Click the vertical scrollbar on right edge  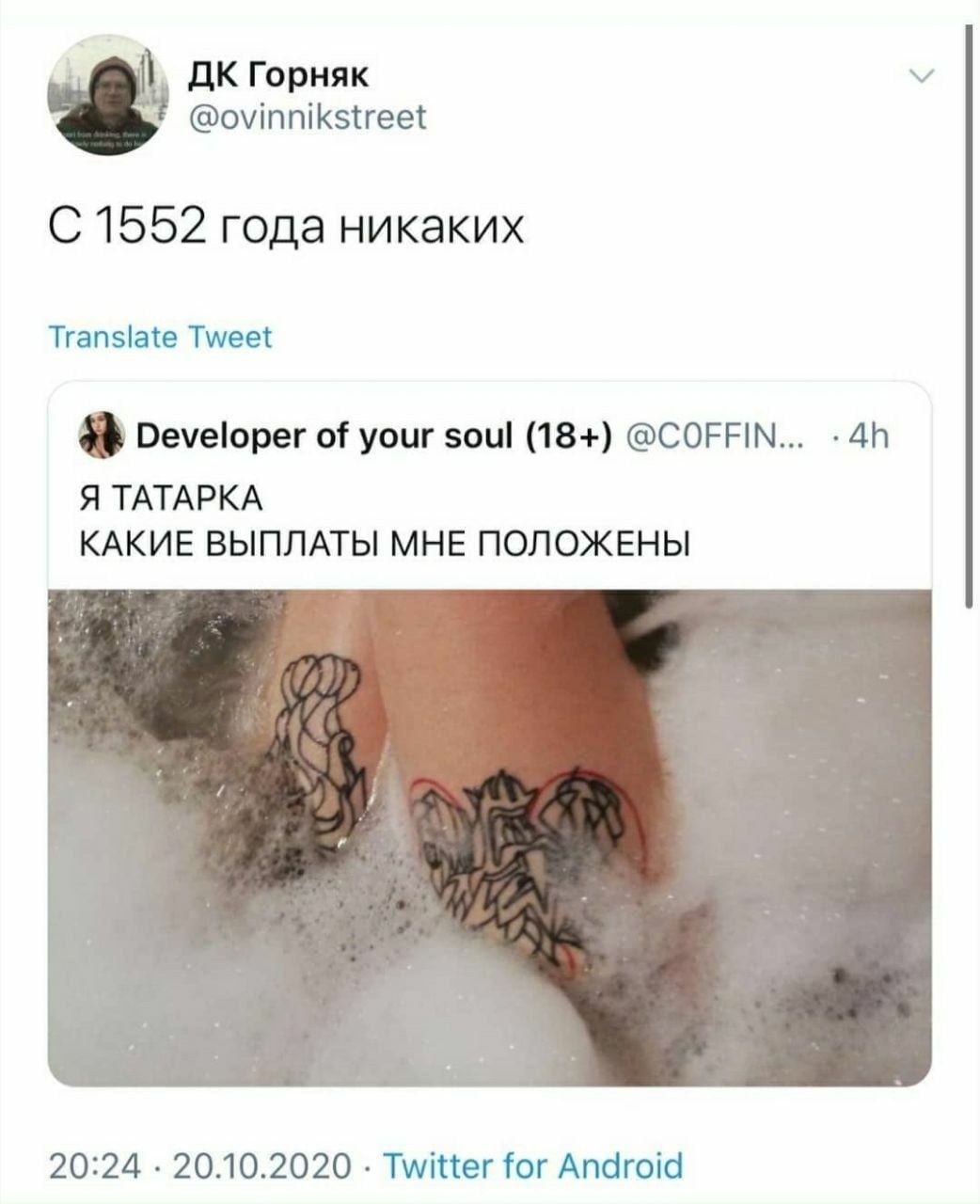coord(970,320)
